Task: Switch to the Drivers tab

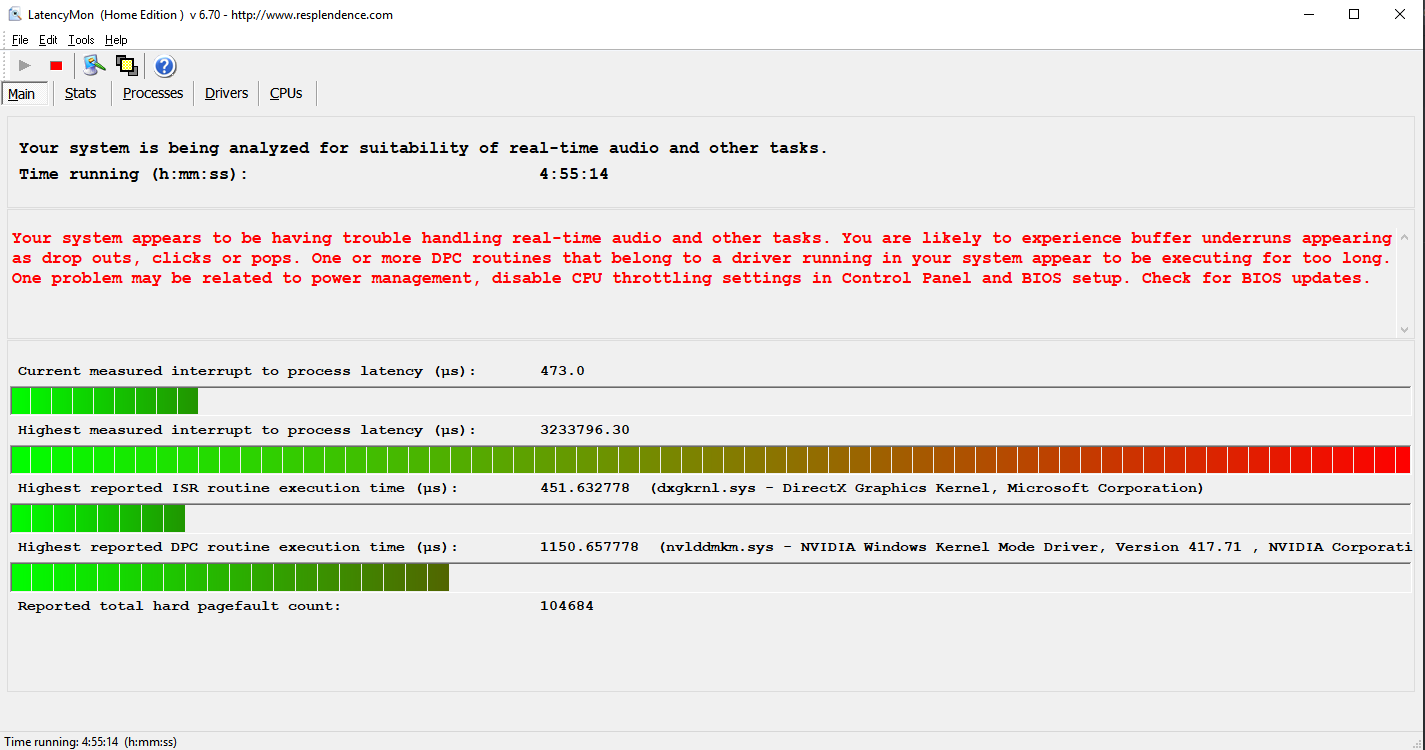Action: click(227, 93)
